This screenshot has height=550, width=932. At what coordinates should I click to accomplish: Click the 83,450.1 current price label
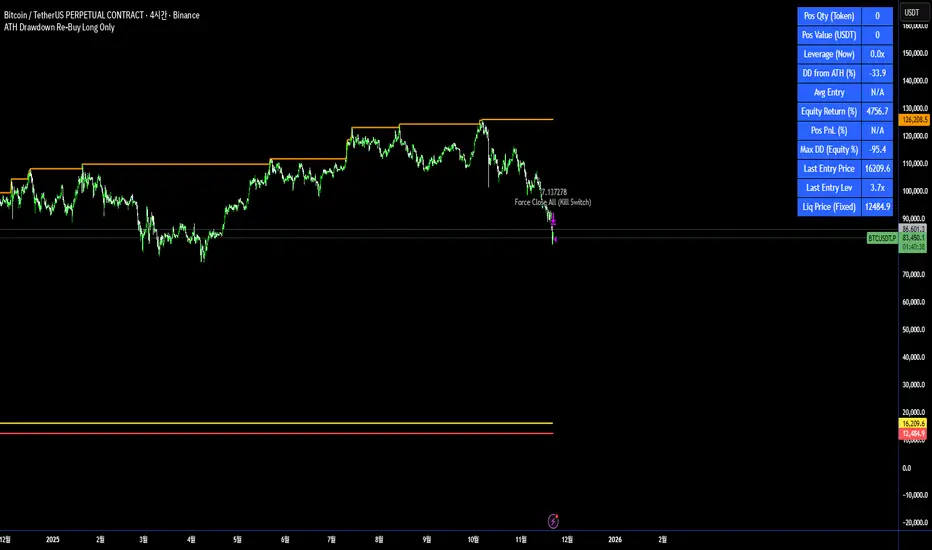click(914, 238)
